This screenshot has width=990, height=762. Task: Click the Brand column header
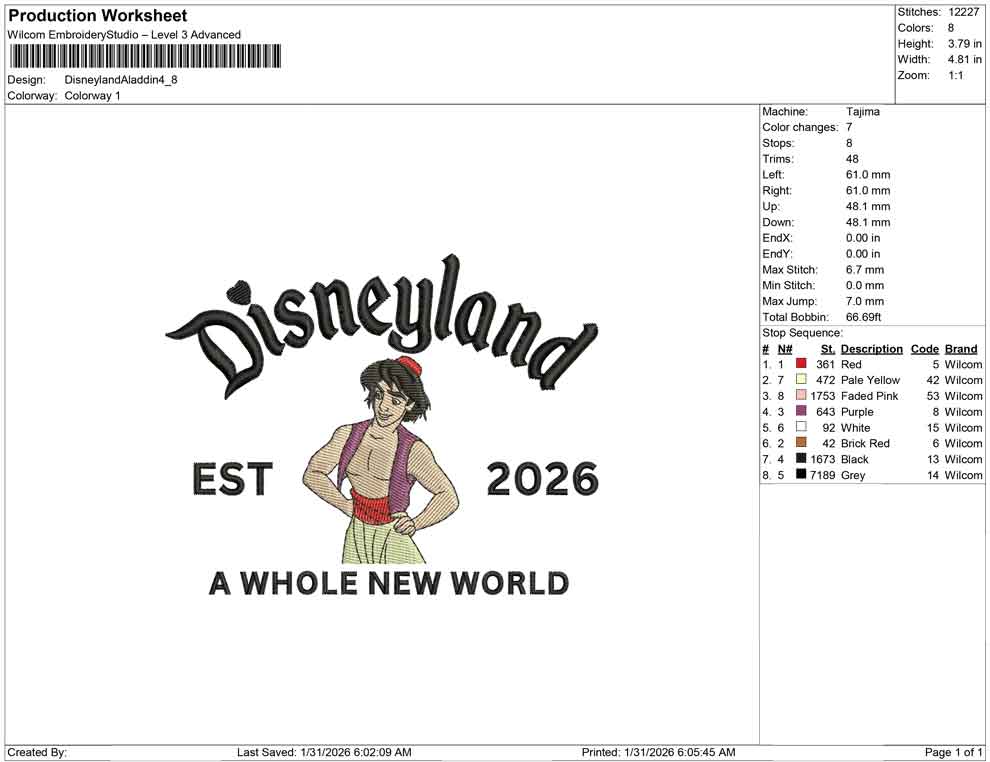(960, 348)
